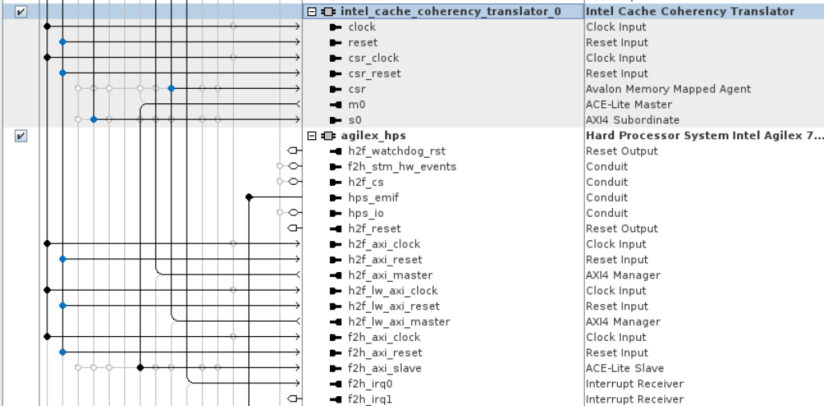Toggle the checkbox for intel_cache_coherency_translator_0
Viewport: 824px width, 406px height.
[21, 12]
